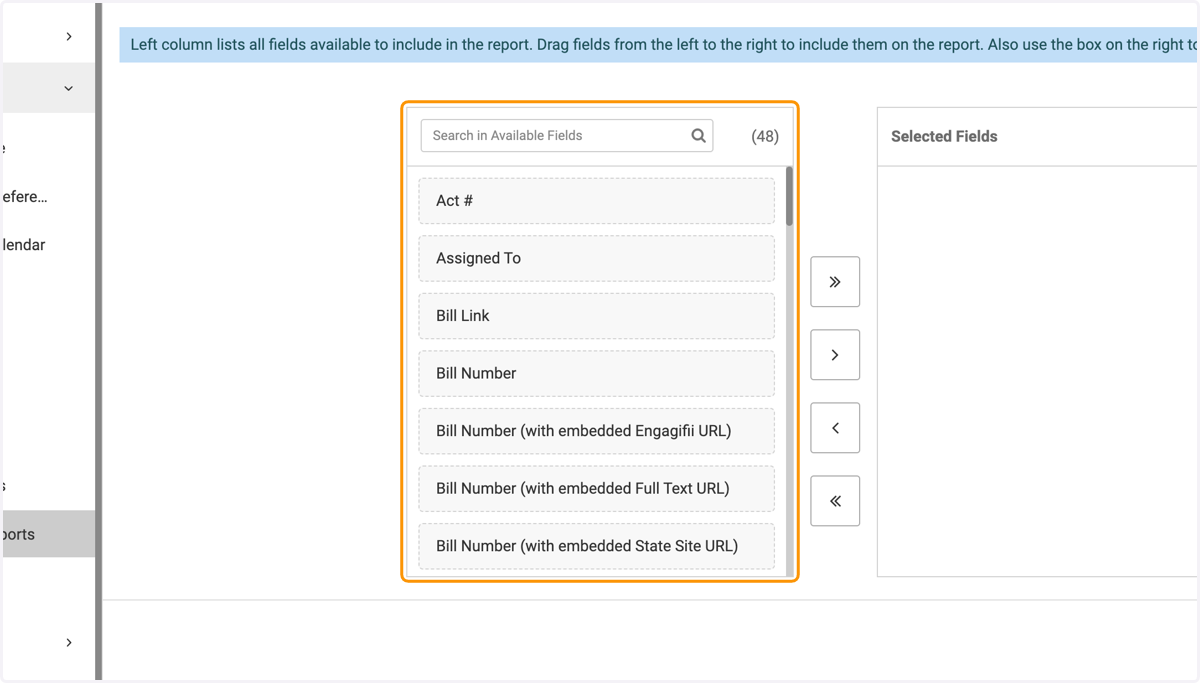Add selected field with single right chevron button
This screenshot has height=683, width=1200.
point(835,355)
